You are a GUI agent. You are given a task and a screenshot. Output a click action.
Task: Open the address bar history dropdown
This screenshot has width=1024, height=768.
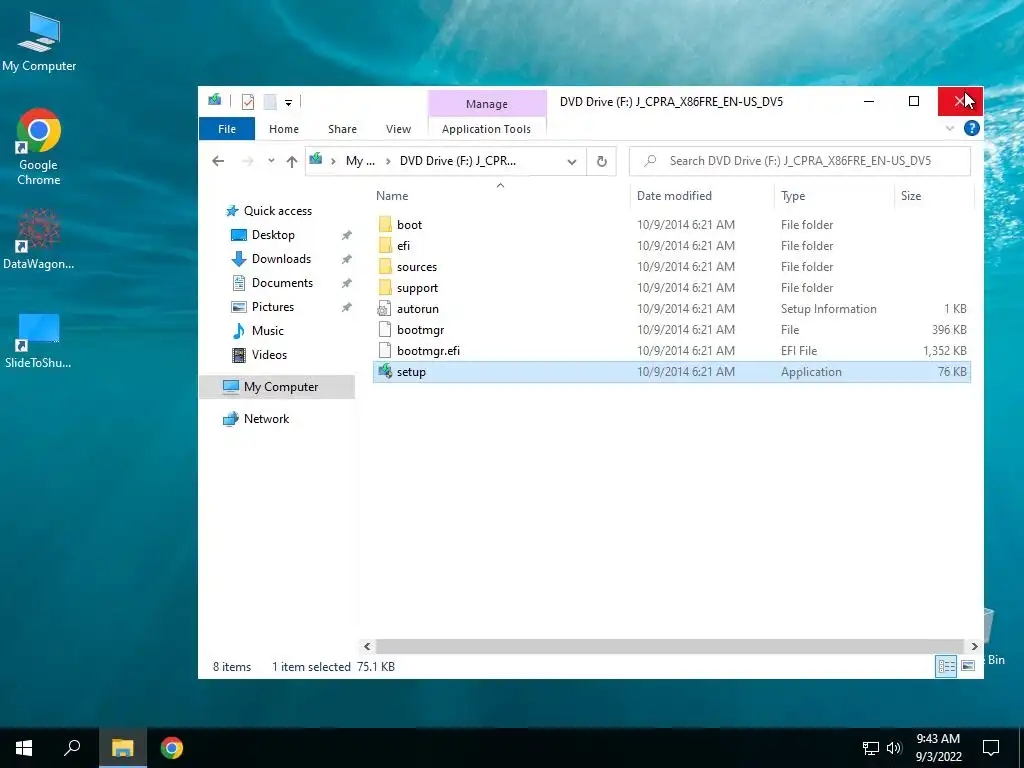pos(571,161)
